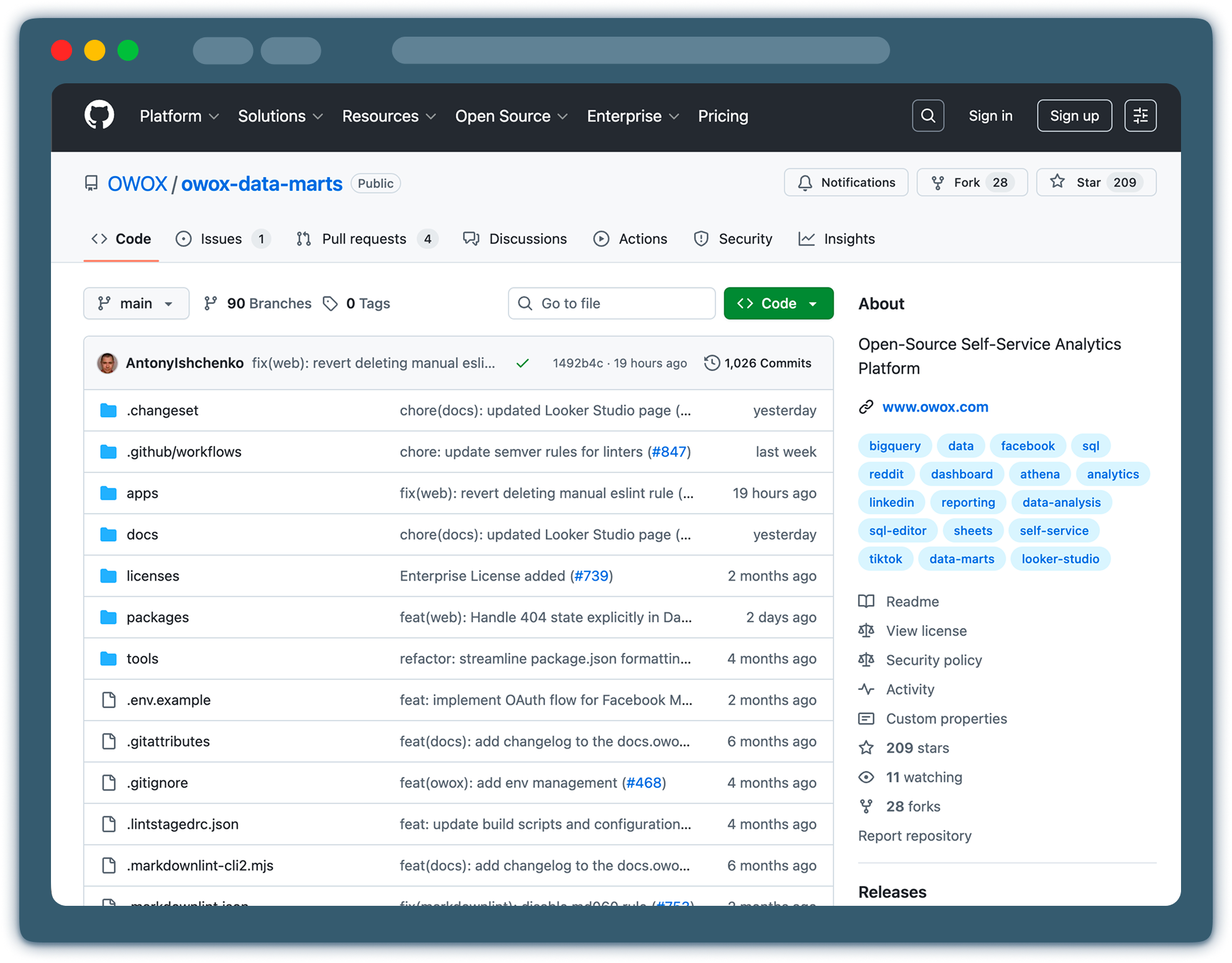The height and width of the screenshot is (963, 1232).
Task: Expand the main branch dropdown
Action: coord(136,303)
